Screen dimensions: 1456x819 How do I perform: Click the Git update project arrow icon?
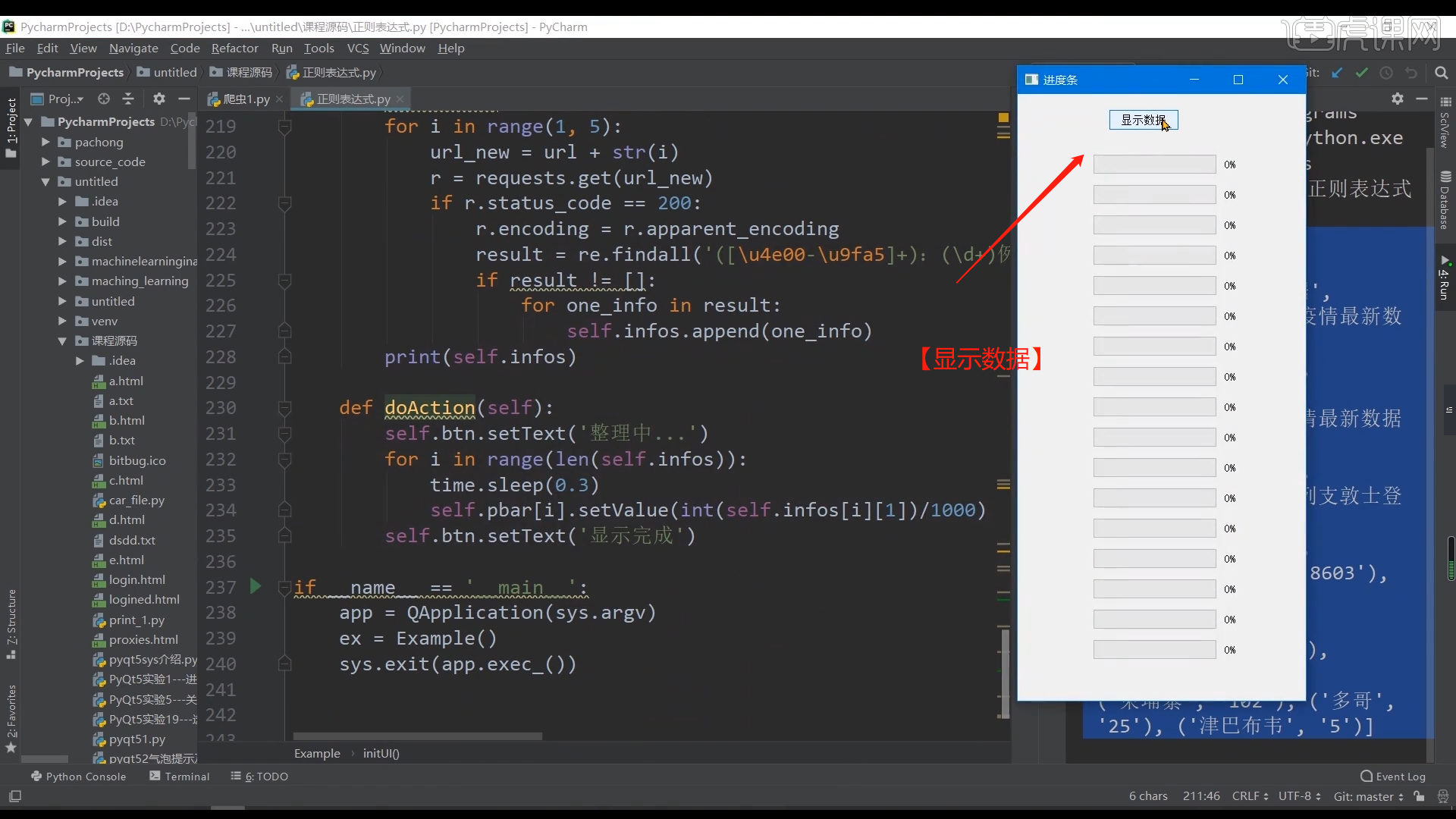tap(1337, 73)
